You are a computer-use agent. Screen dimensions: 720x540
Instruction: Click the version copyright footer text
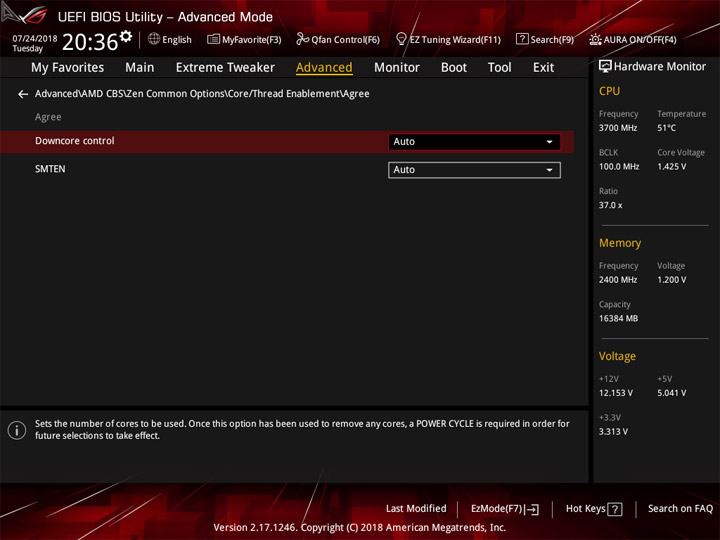tap(360, 528)
